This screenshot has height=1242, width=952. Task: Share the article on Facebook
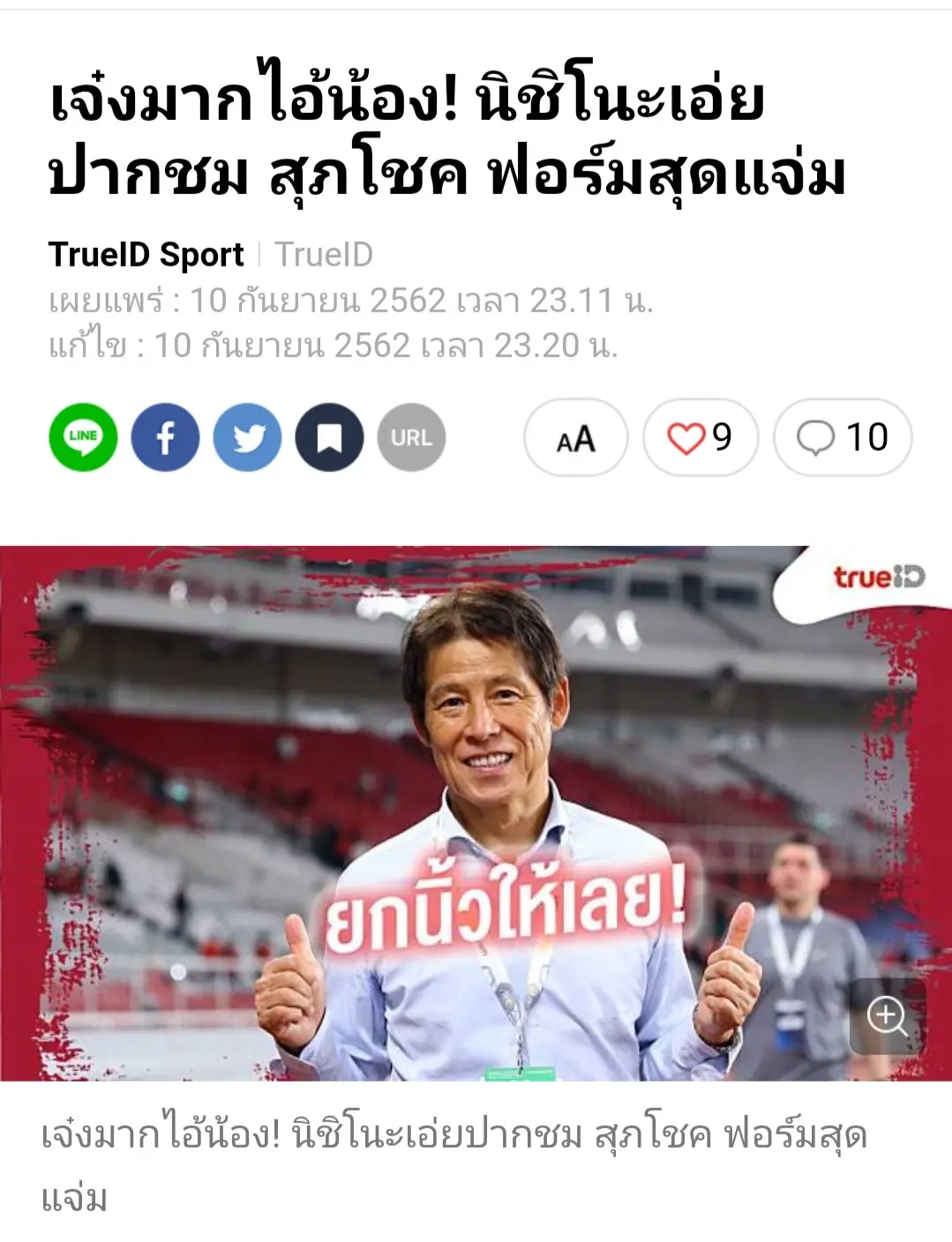point(165,438)
